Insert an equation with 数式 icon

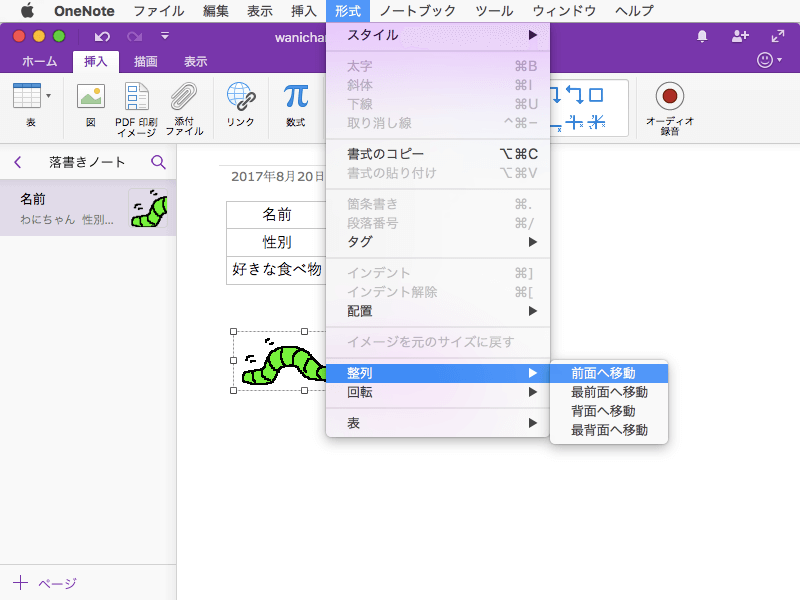pyautogui.click(x=296, y=96)
